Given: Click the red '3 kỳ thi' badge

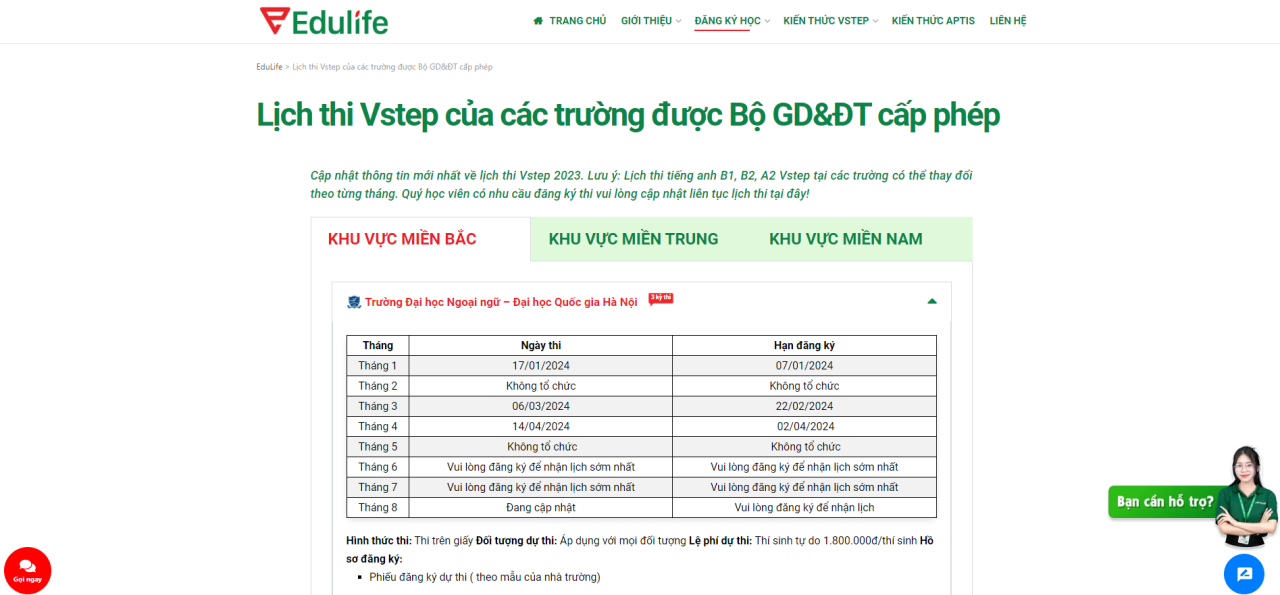Looking at the screenshot, I should [x=659, y=297].
